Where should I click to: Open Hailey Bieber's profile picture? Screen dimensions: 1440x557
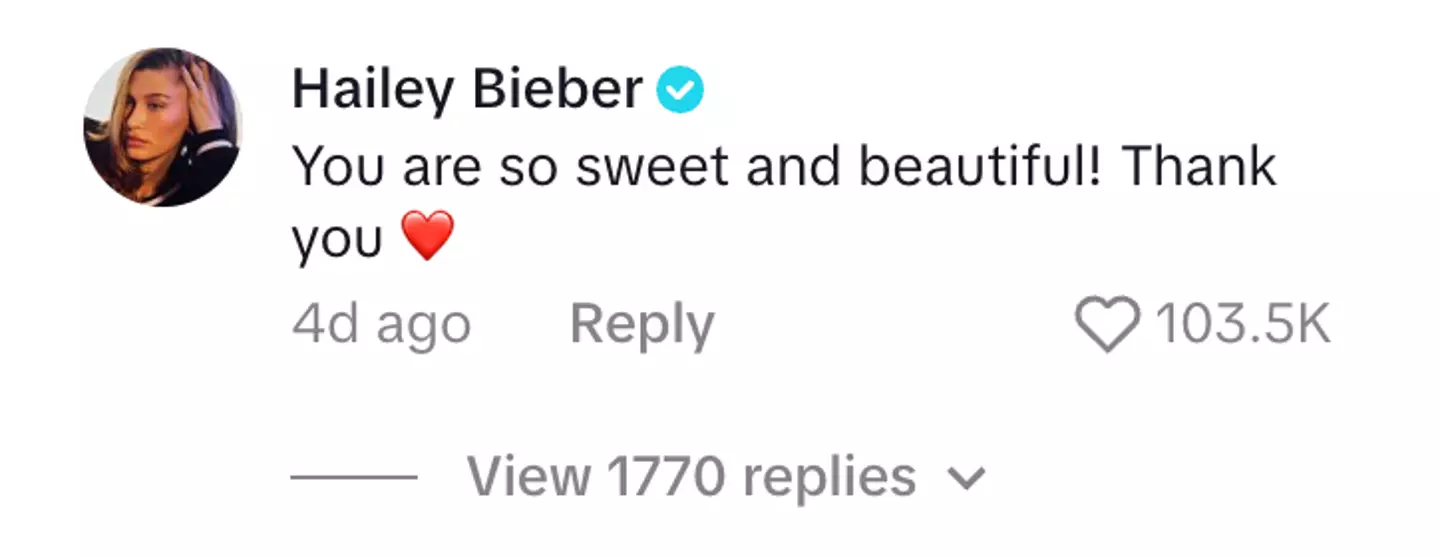tap(162, 127)
